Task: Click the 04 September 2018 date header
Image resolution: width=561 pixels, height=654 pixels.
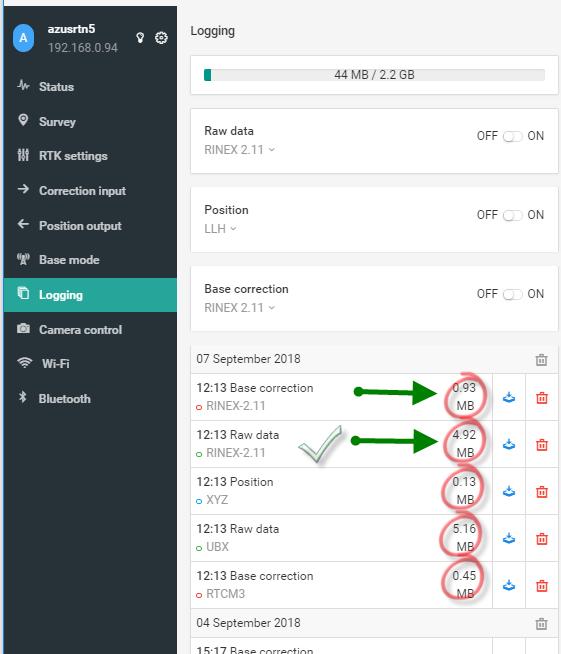Action: (x=249, y=623)
